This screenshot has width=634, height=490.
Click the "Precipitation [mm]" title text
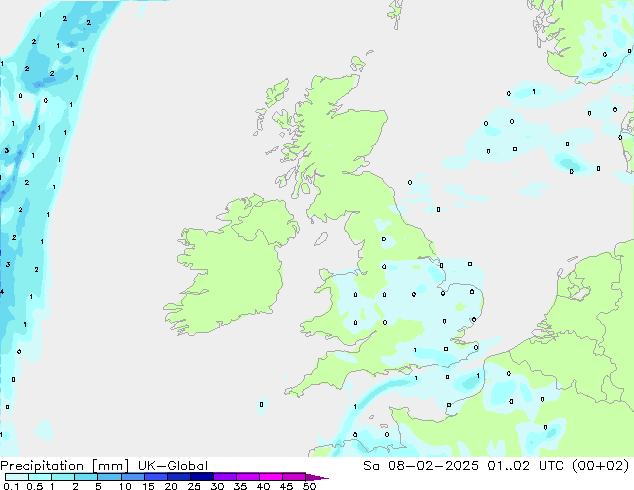[x=64, y=466]
